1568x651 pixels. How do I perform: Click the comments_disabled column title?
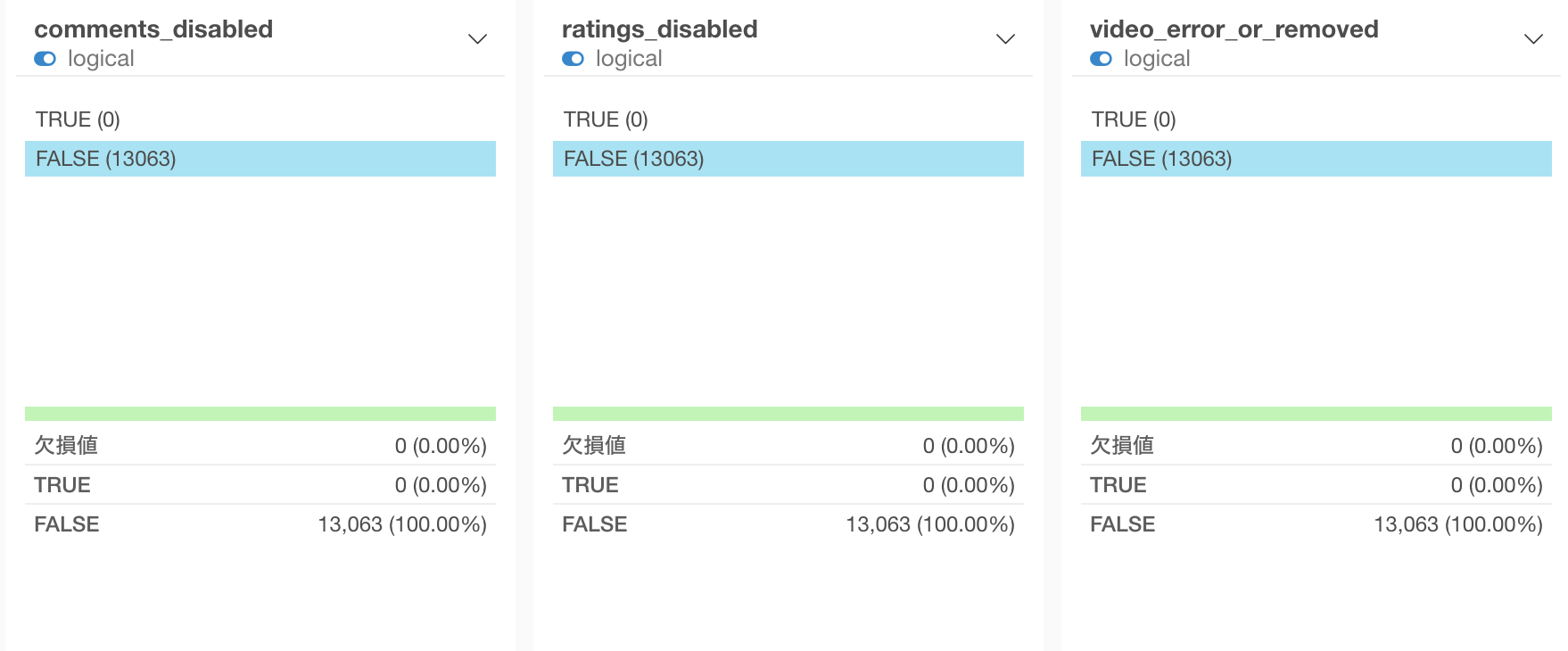(x=153, y=29)
